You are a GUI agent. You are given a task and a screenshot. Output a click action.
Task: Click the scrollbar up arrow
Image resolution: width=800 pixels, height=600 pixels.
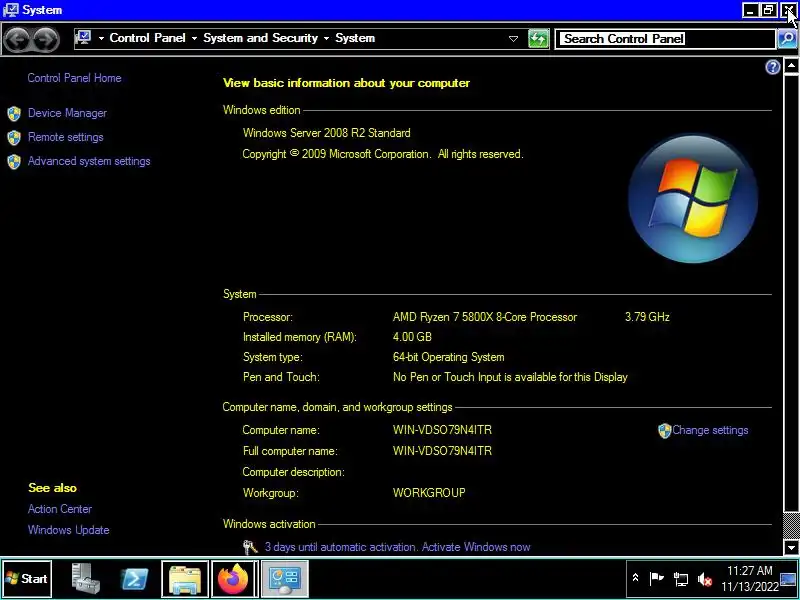(791, 66)
